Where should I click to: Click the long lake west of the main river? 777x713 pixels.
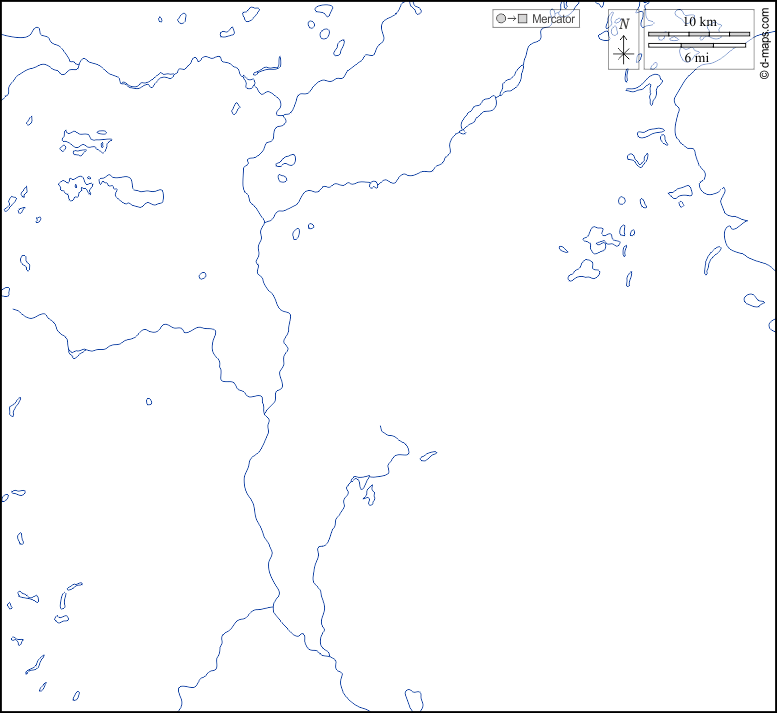point(132,191)
